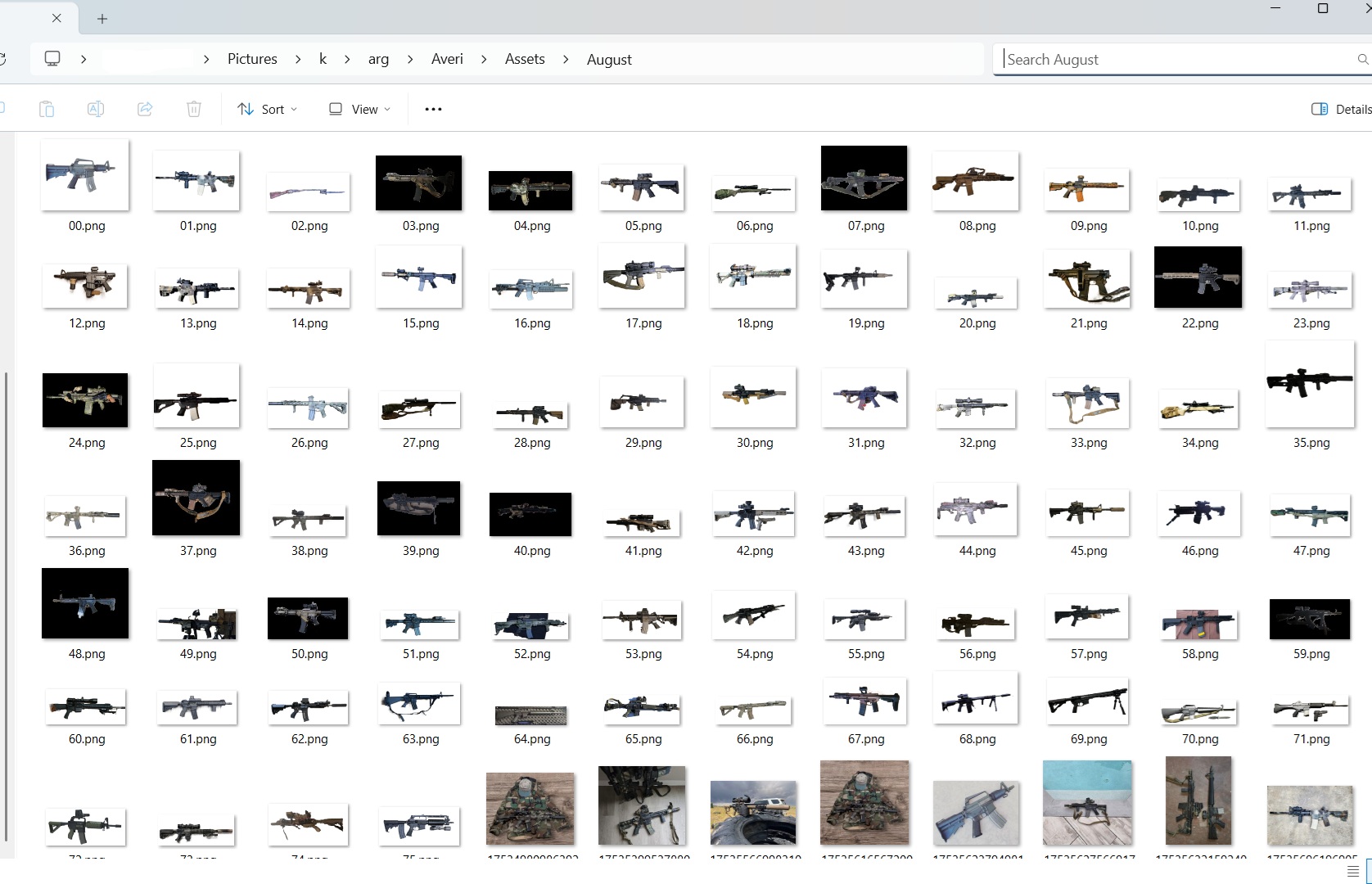Select thumbnail of 50.png
The height and width of the screenshot is (884, 1372).
[x=308, y=618]
